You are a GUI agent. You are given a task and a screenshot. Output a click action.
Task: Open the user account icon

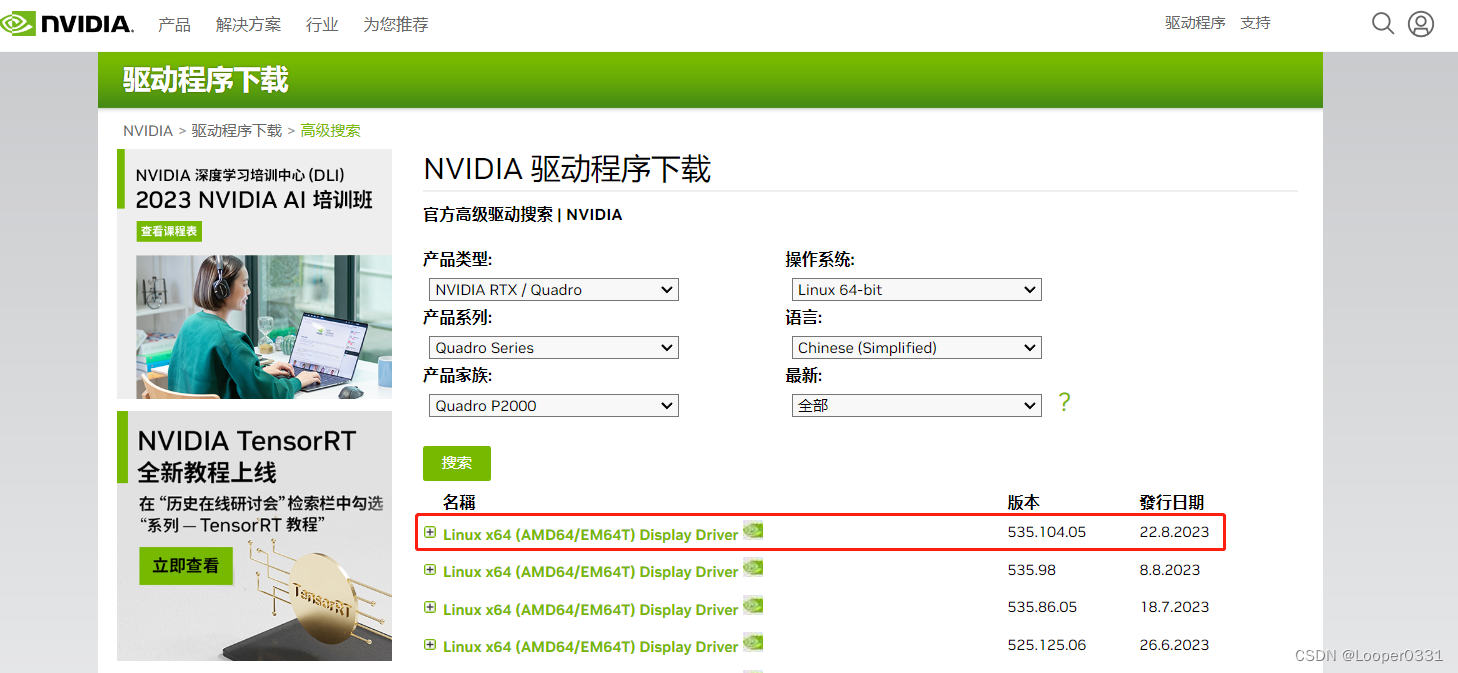click(x=1421, y=23)
